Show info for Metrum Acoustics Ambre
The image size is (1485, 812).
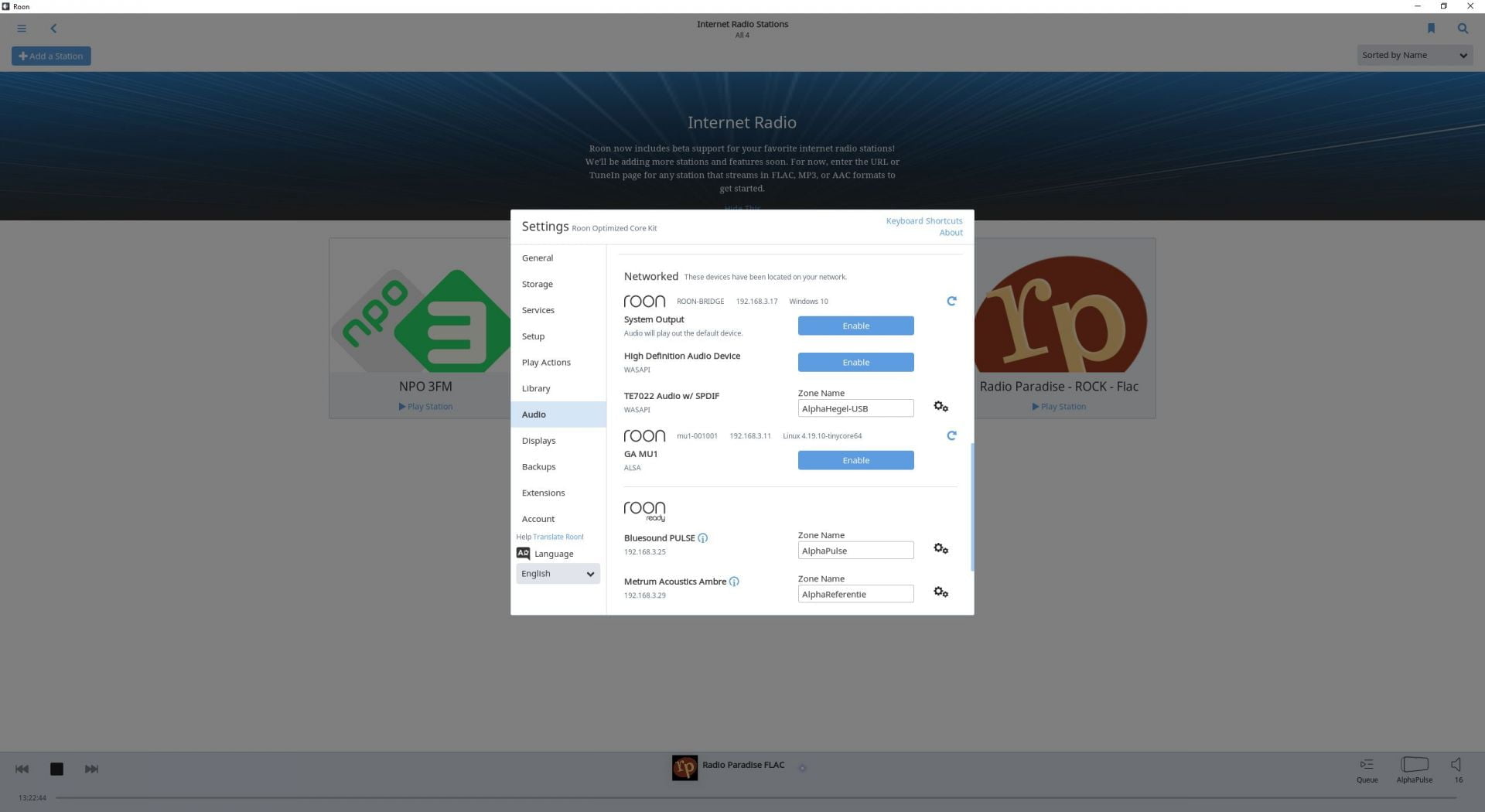point(734,582)
